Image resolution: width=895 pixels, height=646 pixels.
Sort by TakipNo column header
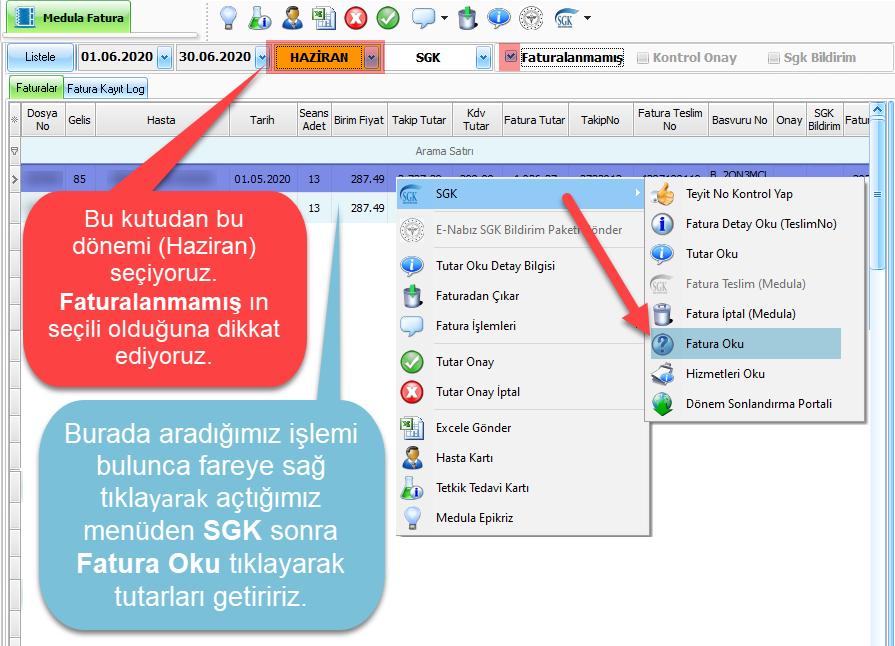(600, 120)
